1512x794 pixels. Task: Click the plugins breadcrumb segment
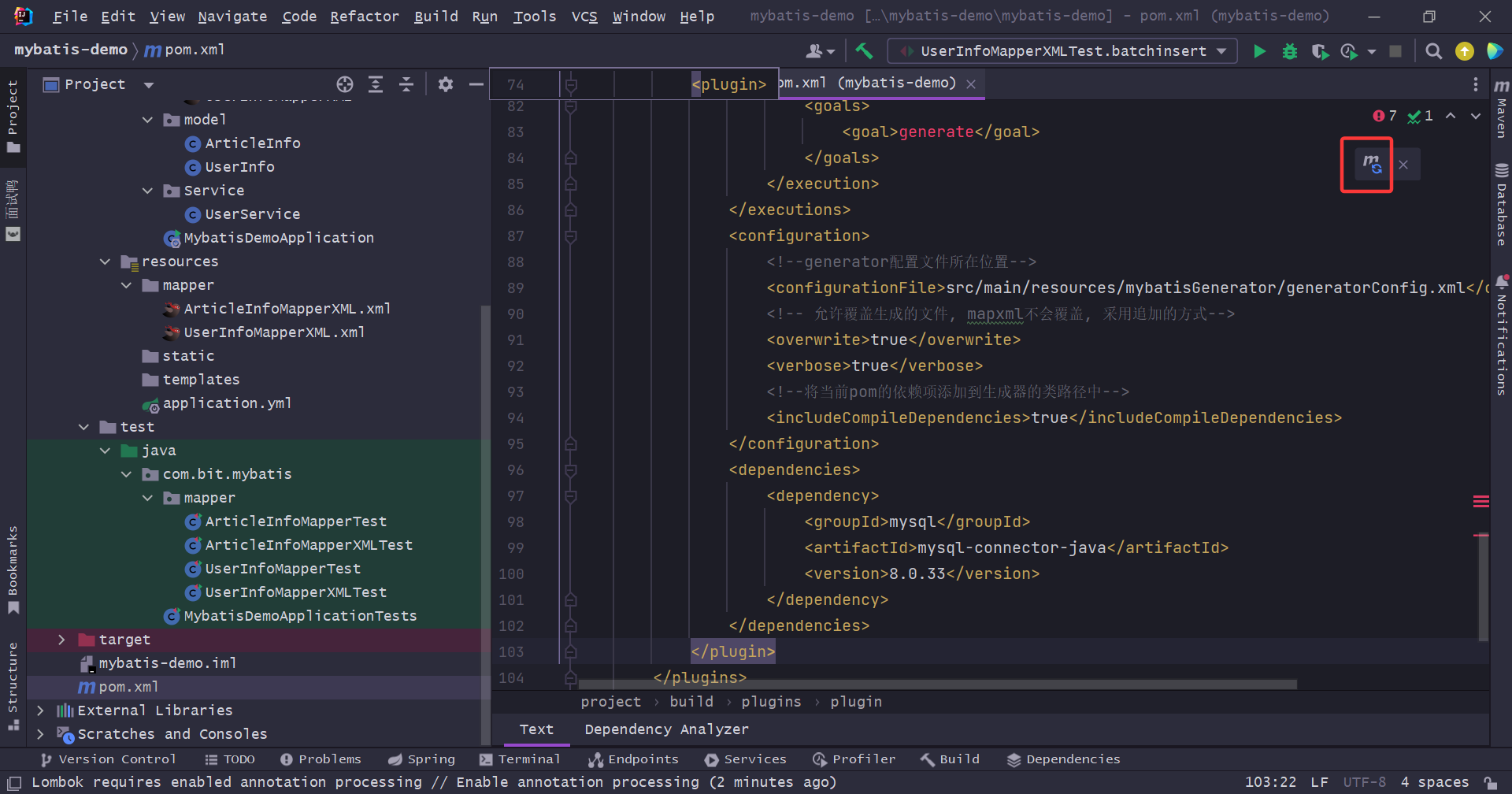click(771, 702)
